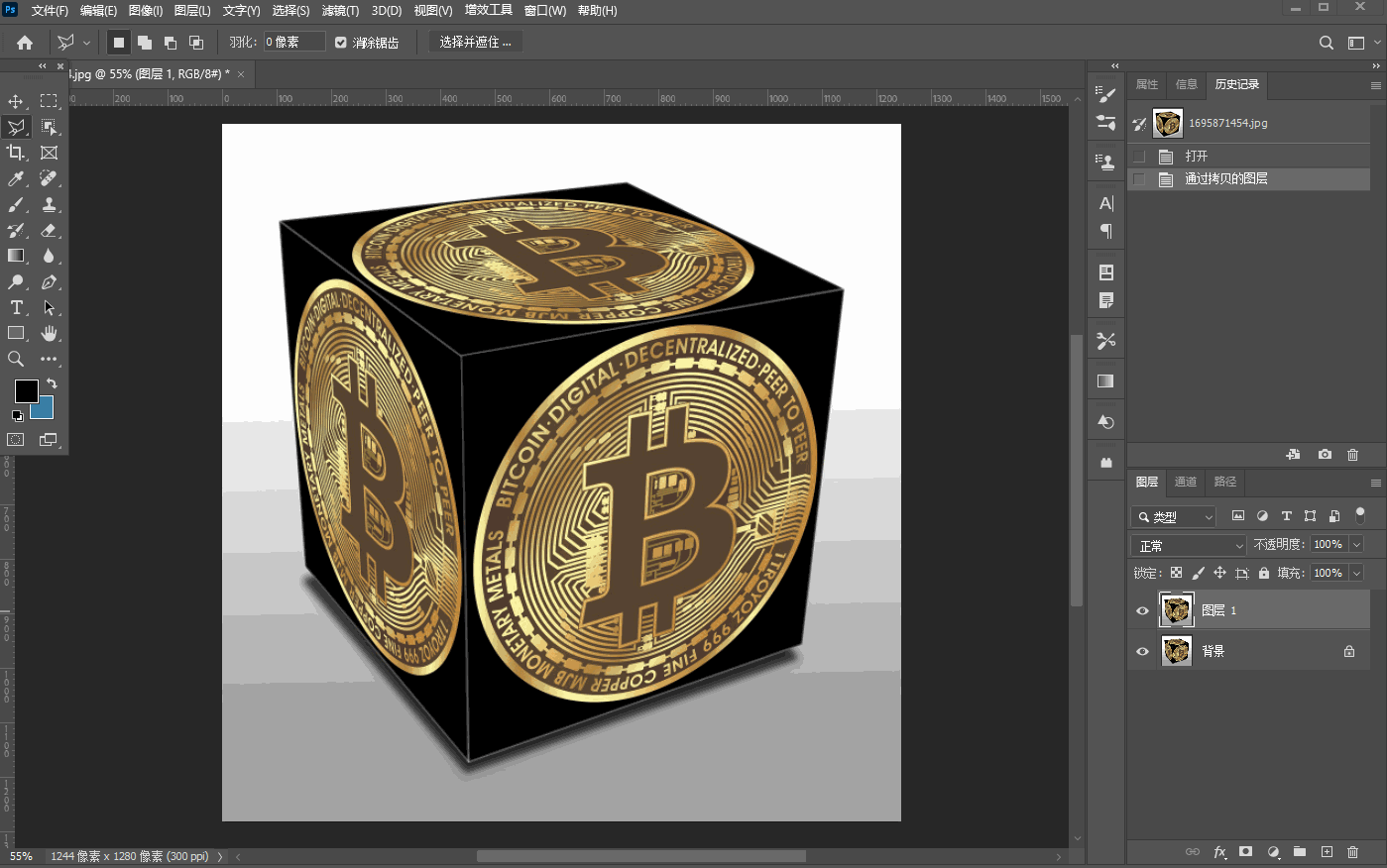
Task: Select the Frame tool
Action: pyautogui.click(x=49, y=153)
